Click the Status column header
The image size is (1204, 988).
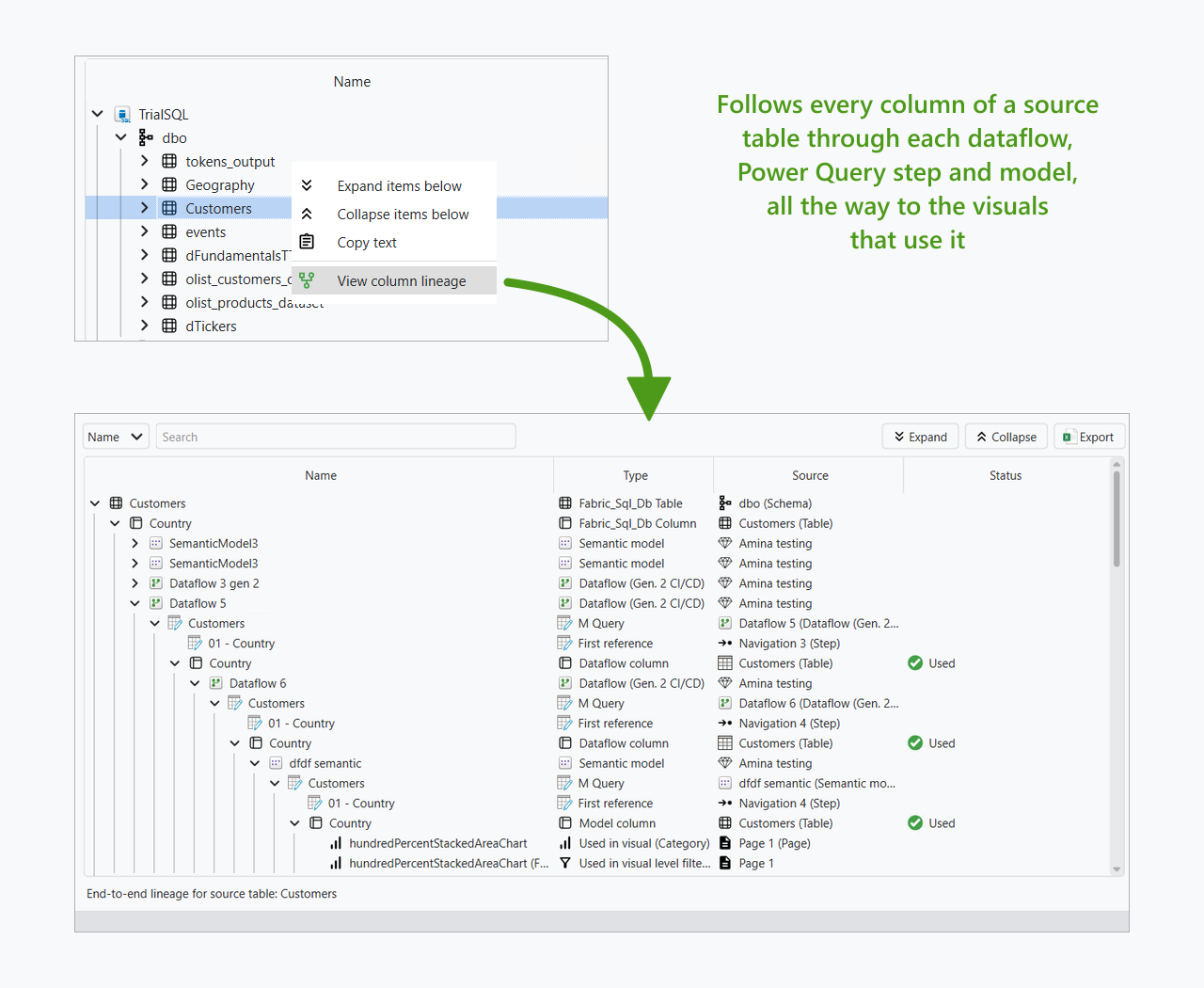click(x=1006, y=475)
